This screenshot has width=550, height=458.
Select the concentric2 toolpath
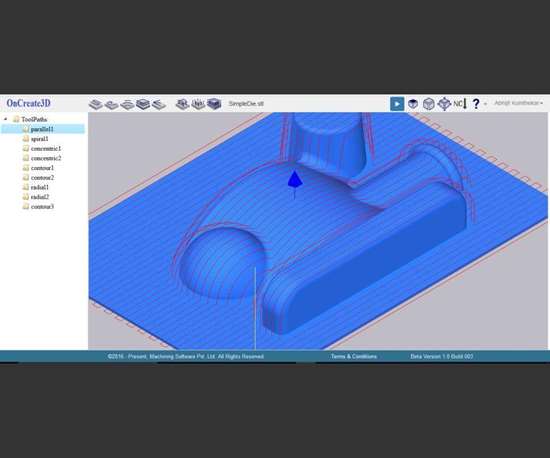point(46,158)
